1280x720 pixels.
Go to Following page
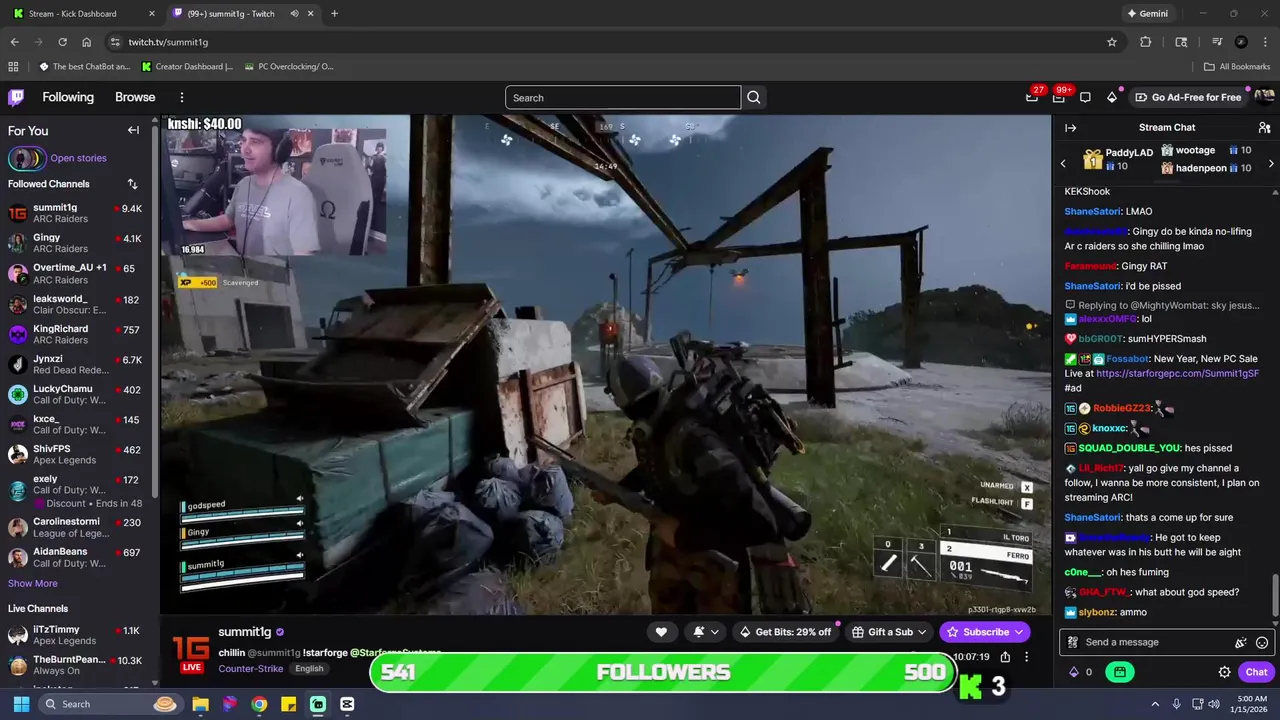tap(68, 97)
